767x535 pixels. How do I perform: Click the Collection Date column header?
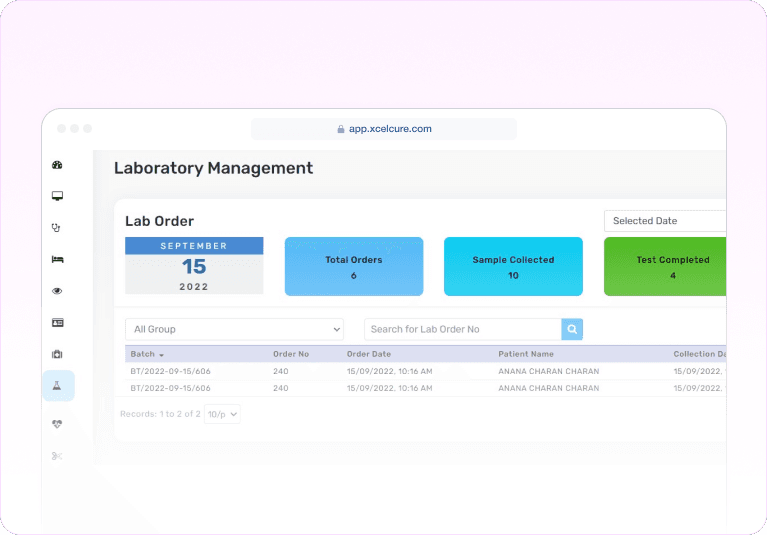[699, 354]
